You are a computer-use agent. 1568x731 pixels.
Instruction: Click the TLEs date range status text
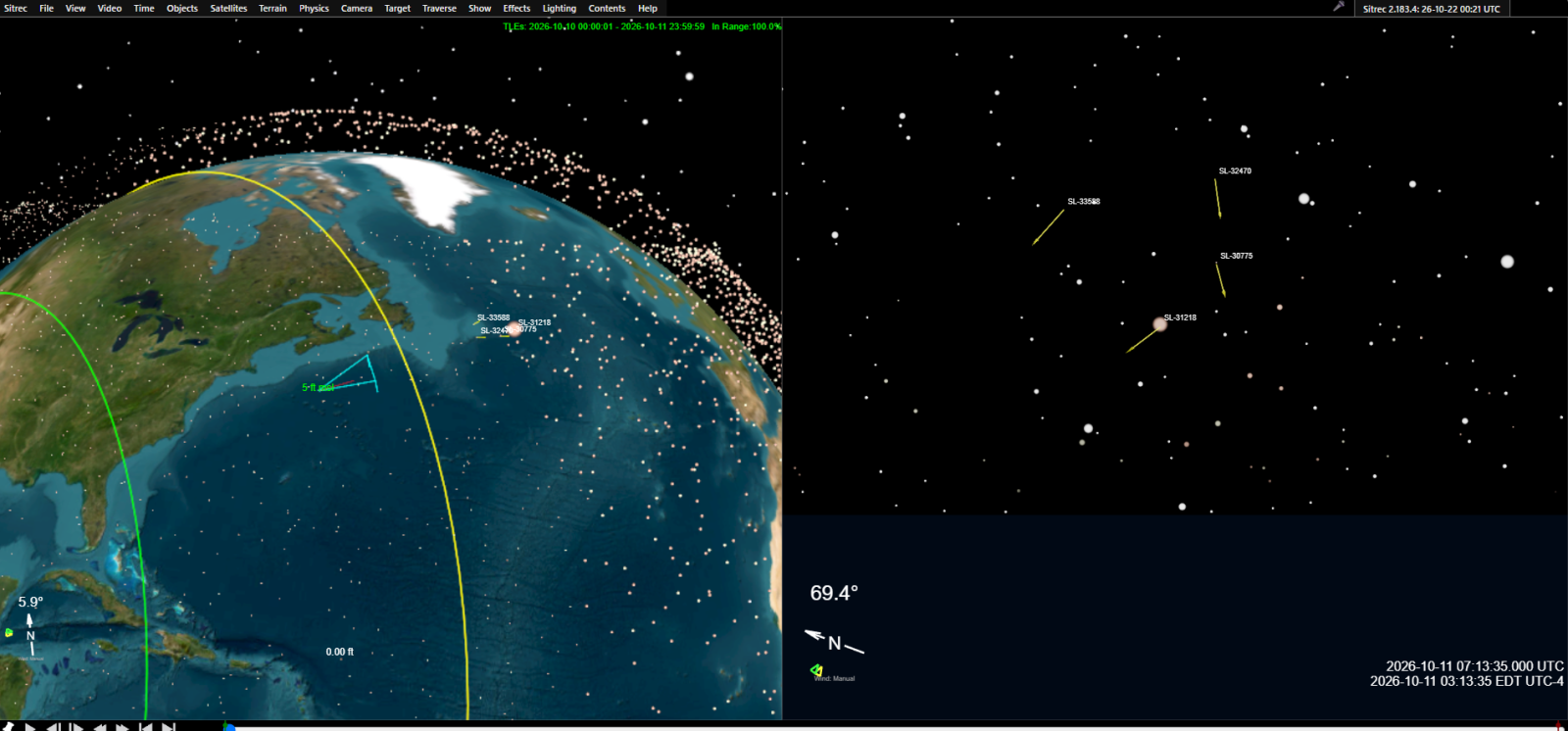coord(642,26)
